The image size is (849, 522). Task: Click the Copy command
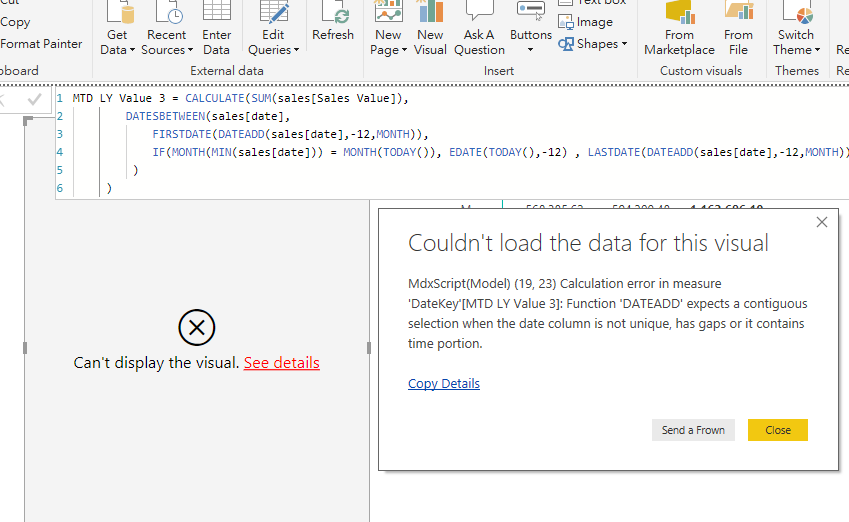[x=15, y=22]
